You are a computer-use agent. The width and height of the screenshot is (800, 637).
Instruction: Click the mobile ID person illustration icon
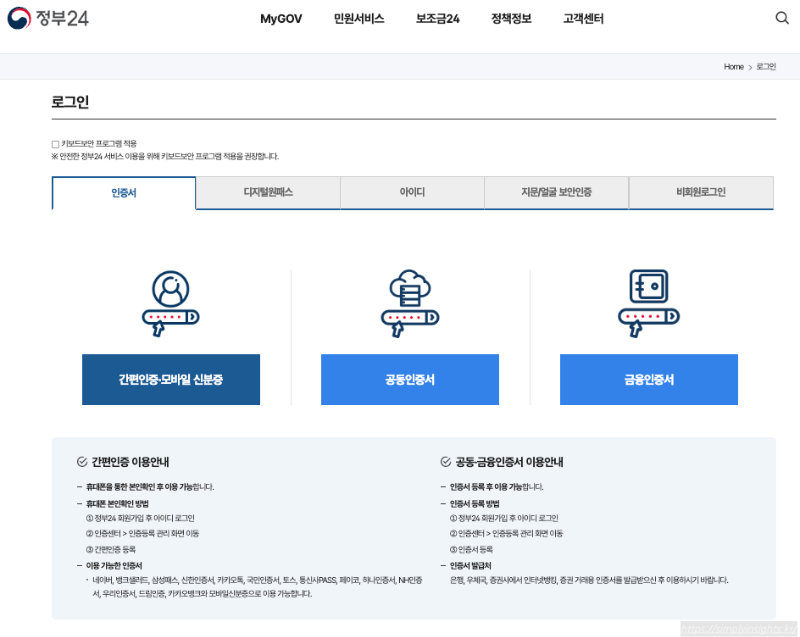[x=170, y=300]
